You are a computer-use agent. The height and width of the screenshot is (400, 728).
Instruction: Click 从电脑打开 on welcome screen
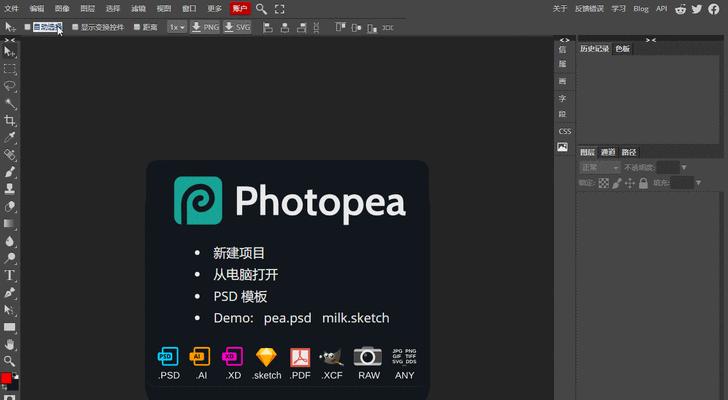click(246, 275)
